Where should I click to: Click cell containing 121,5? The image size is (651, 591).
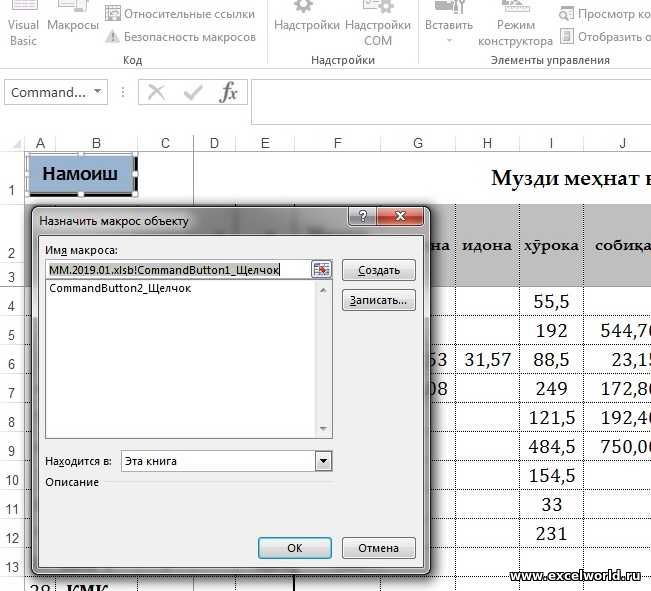click(x=551, y=418)
